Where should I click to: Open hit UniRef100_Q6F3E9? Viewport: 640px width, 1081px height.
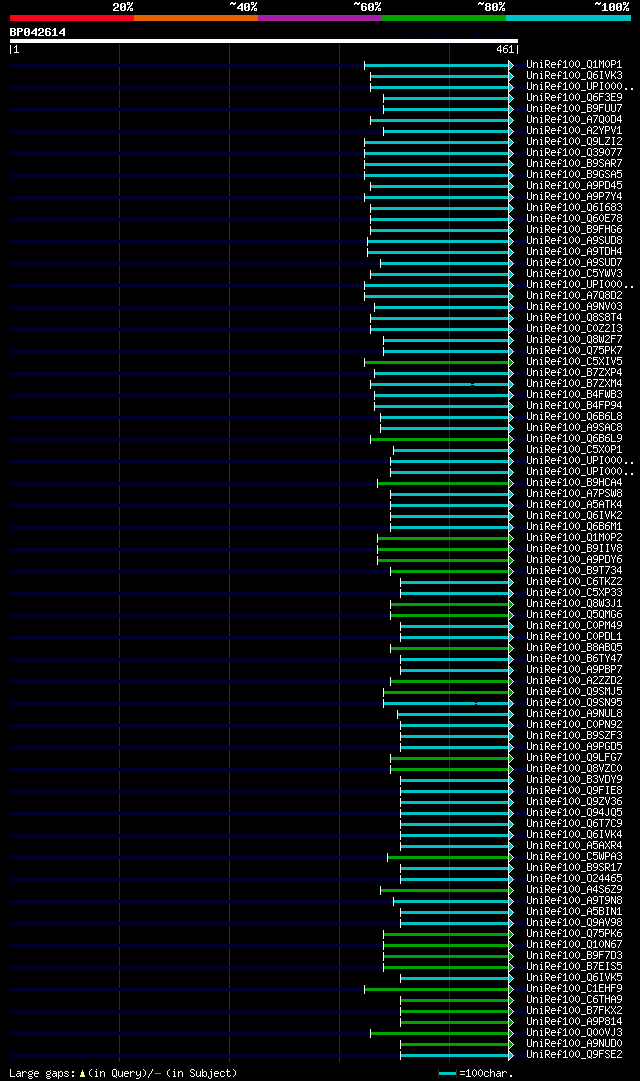pos(574,98)
